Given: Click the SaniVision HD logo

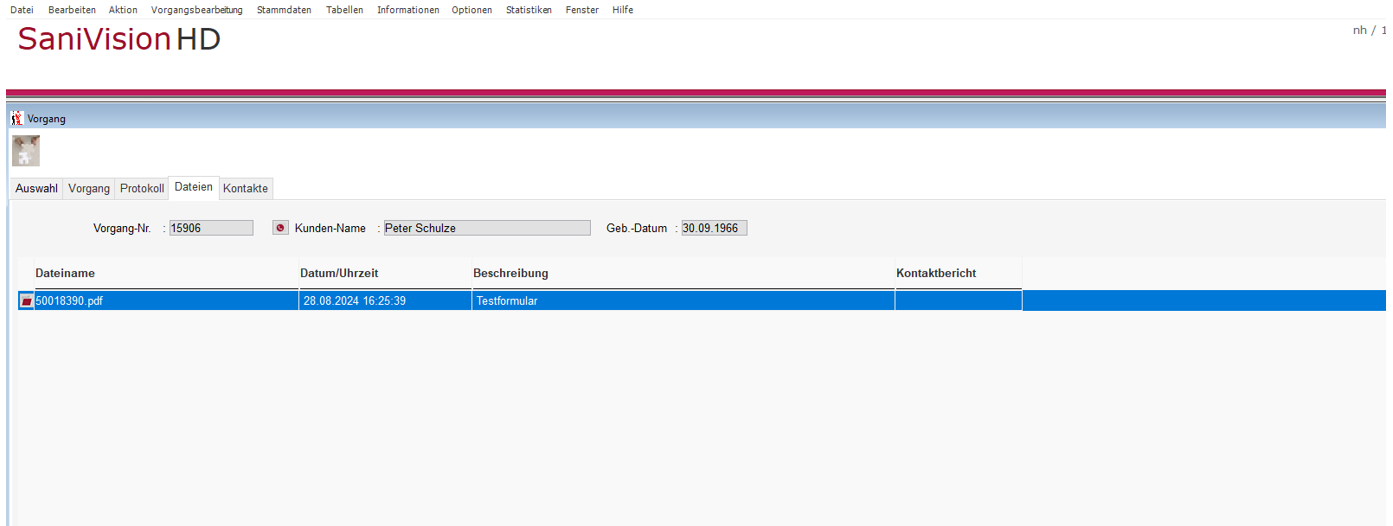Looking at the screenshot, I should click(x=119, y=39).
